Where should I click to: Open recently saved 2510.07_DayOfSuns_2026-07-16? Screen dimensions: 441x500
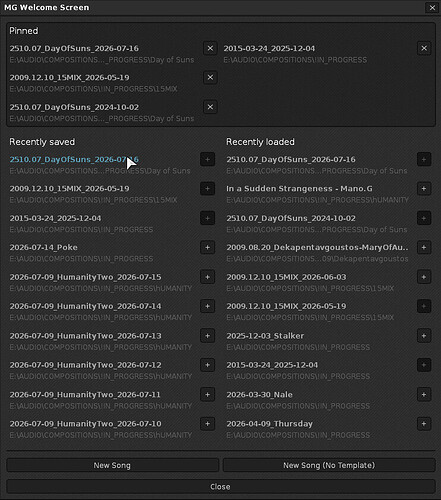[x=74, y=159]
